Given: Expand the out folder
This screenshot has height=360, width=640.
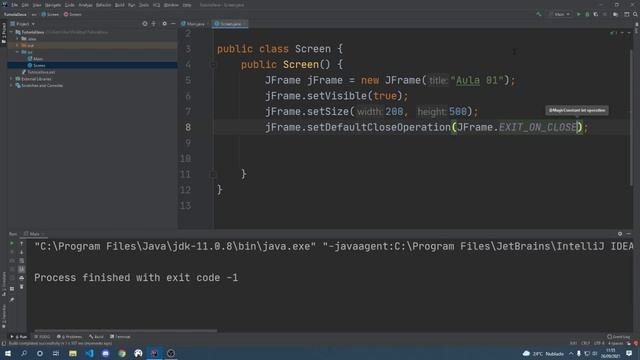Looking at the screenshot, I should point(17,45).
